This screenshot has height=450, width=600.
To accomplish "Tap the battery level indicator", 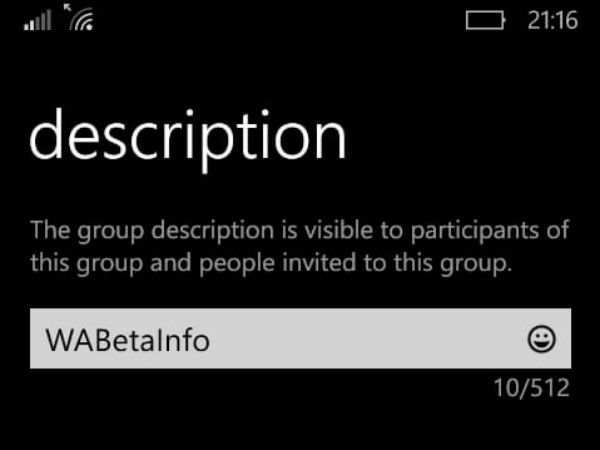I will coord(486,21).
